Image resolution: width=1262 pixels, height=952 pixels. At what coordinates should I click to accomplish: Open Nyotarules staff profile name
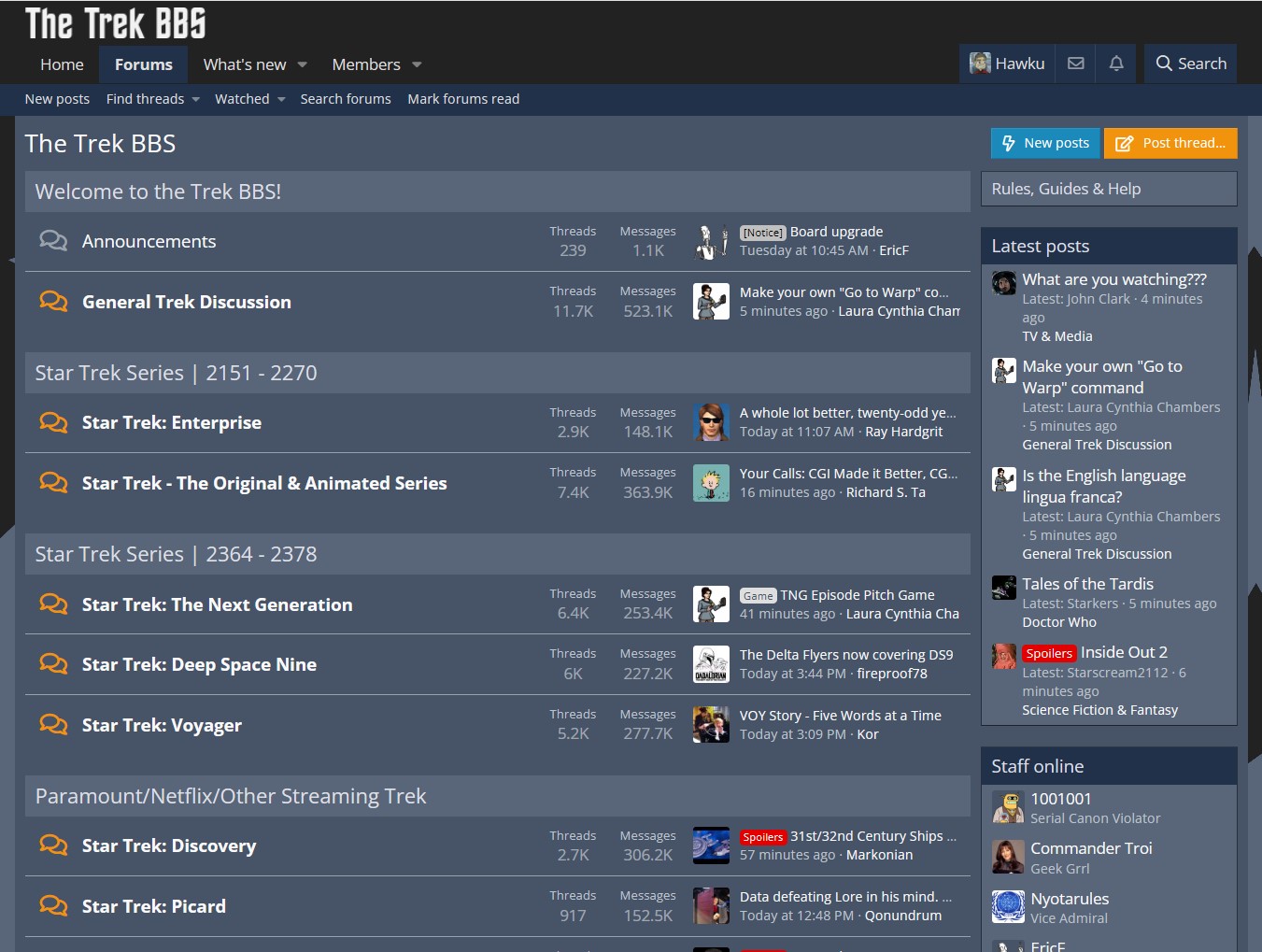coord(1070,899)
